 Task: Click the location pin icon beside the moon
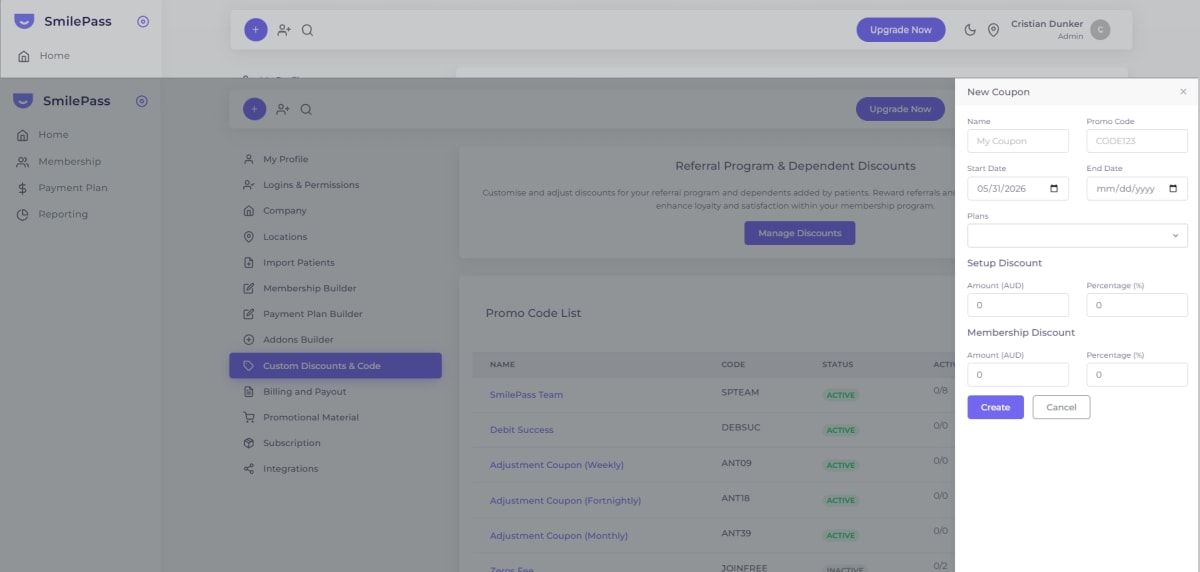[993, 30]
